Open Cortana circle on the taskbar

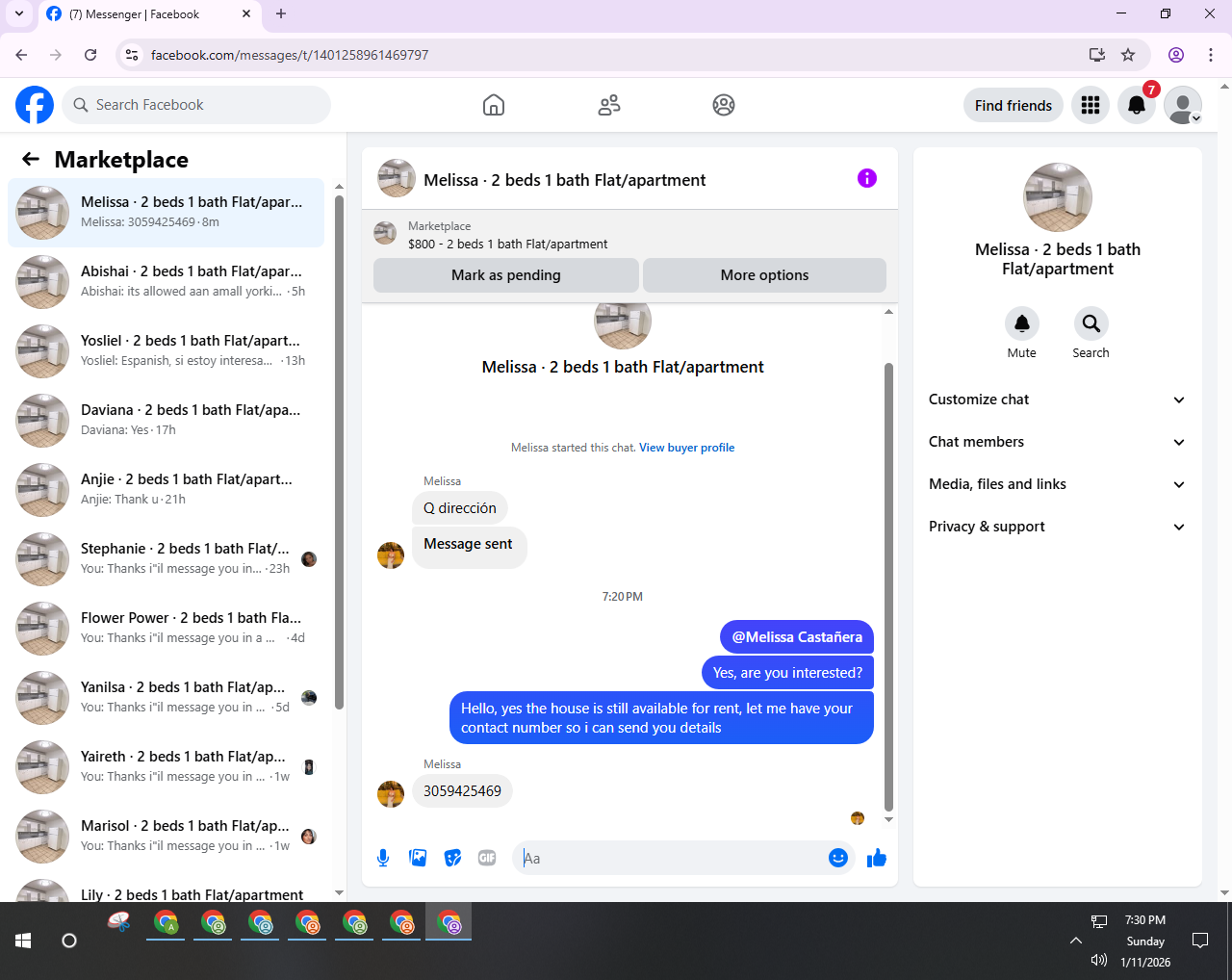(x=69, y=941)
